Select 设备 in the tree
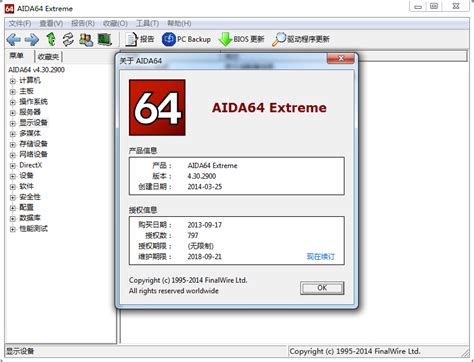474x362 pixels. (x=26, y=176)
